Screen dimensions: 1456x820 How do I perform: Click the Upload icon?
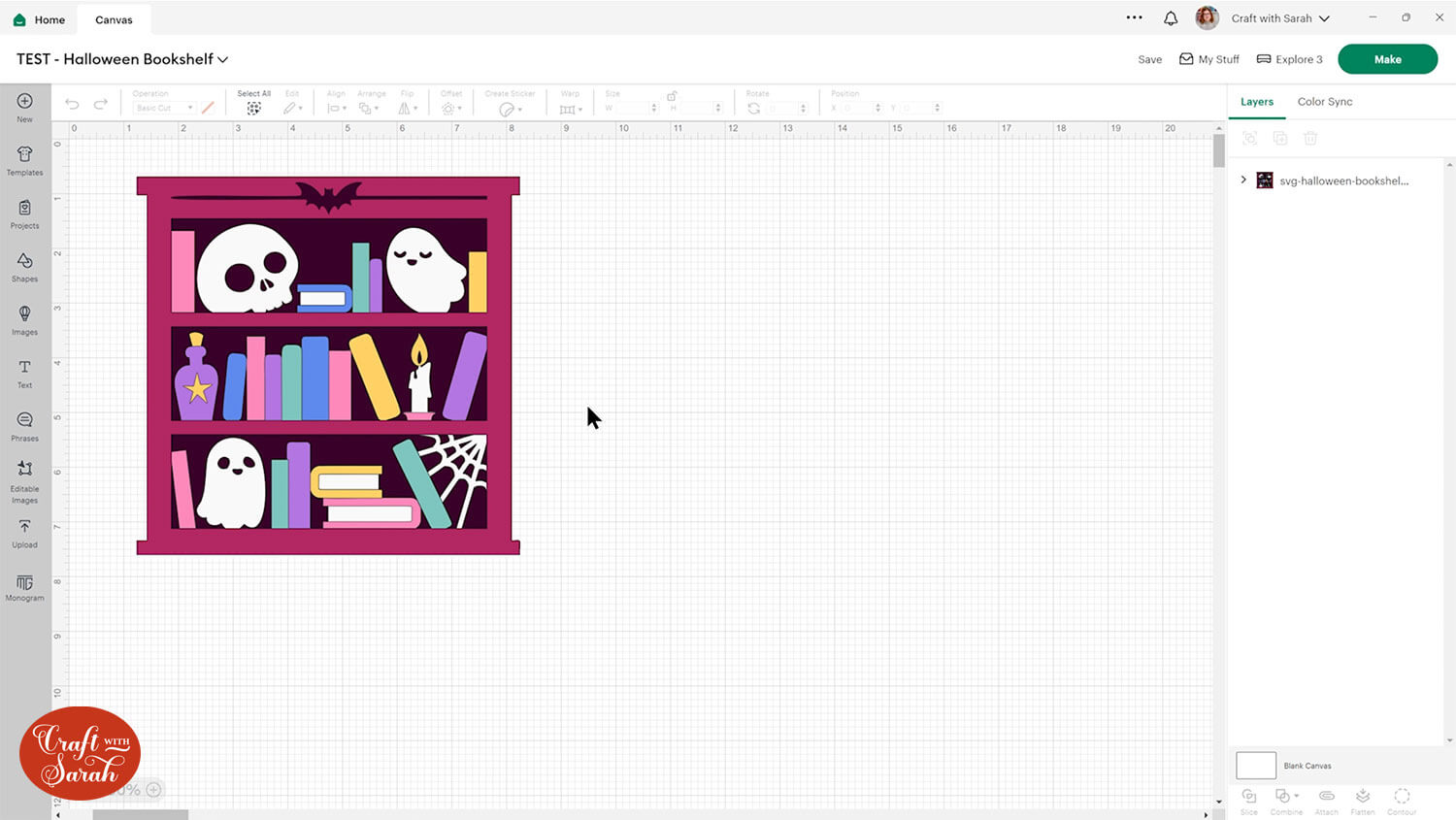[24, 532]
